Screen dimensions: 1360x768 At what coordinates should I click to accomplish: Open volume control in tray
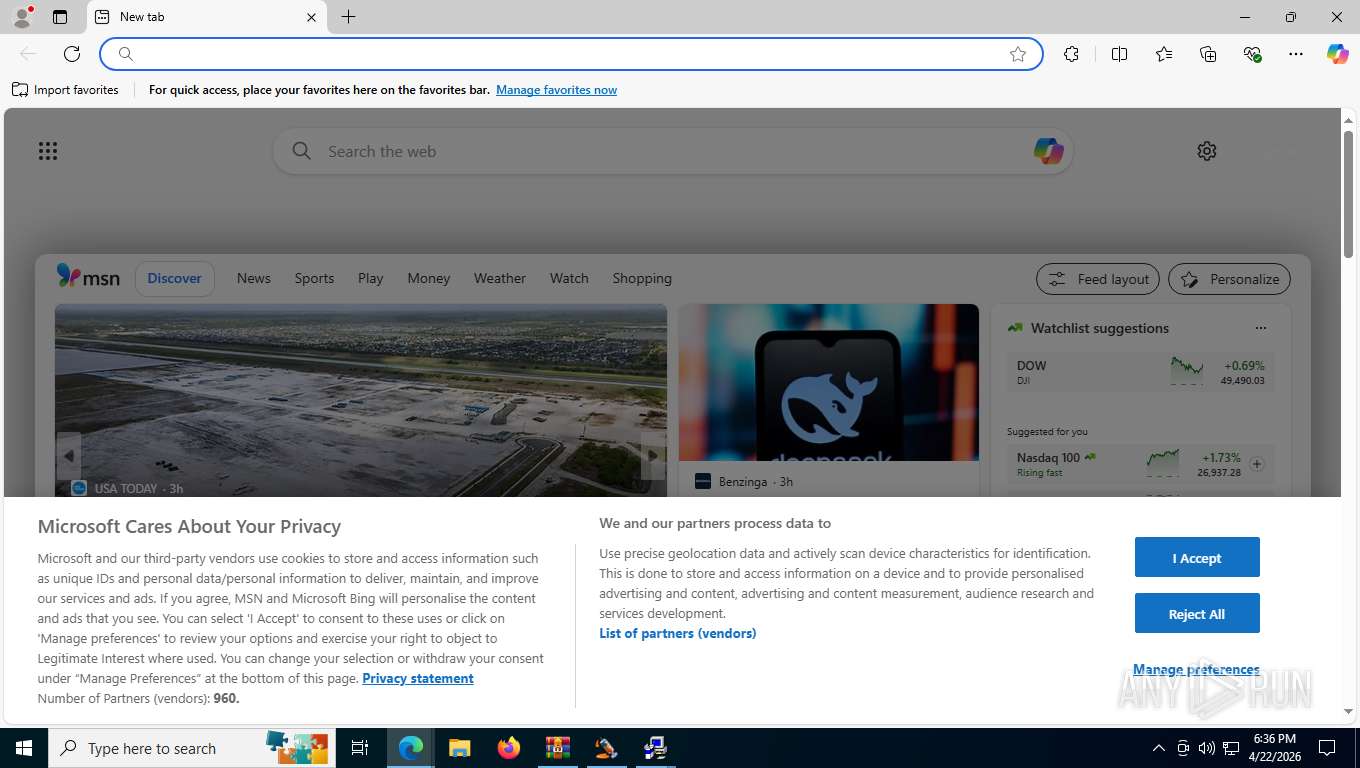[1207, 748]
